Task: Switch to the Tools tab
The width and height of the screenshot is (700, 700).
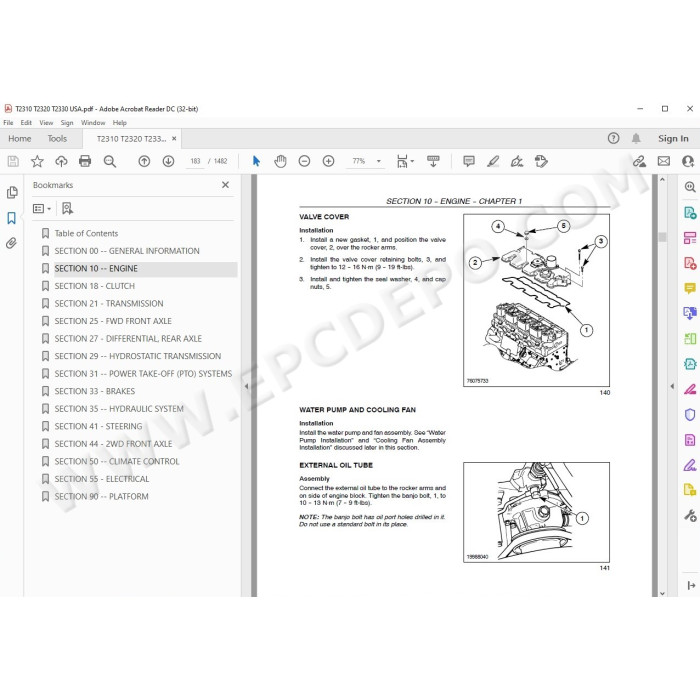Action: click(x=57, y=139)
